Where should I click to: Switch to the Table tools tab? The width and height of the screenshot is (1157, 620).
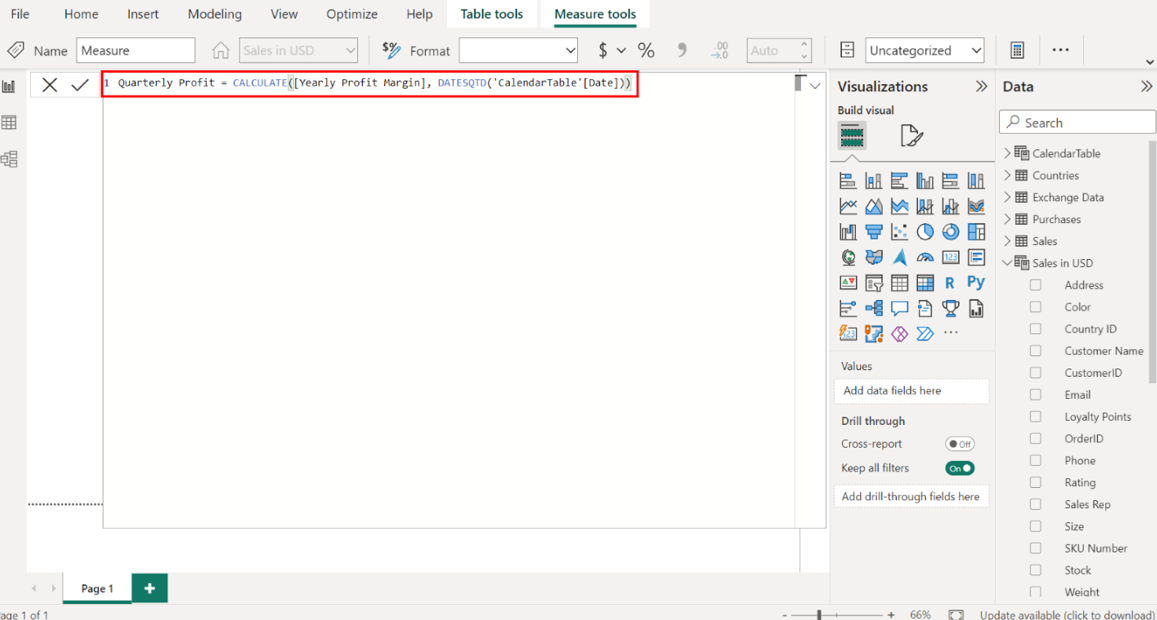[491, 14]
